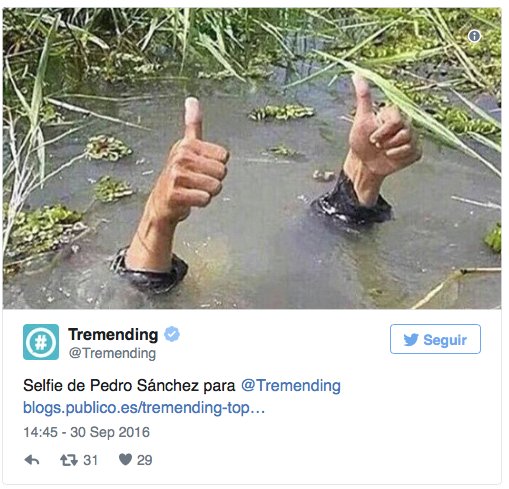Click the grey @Tremending handle under the name
509x489 pixels.
112,353
